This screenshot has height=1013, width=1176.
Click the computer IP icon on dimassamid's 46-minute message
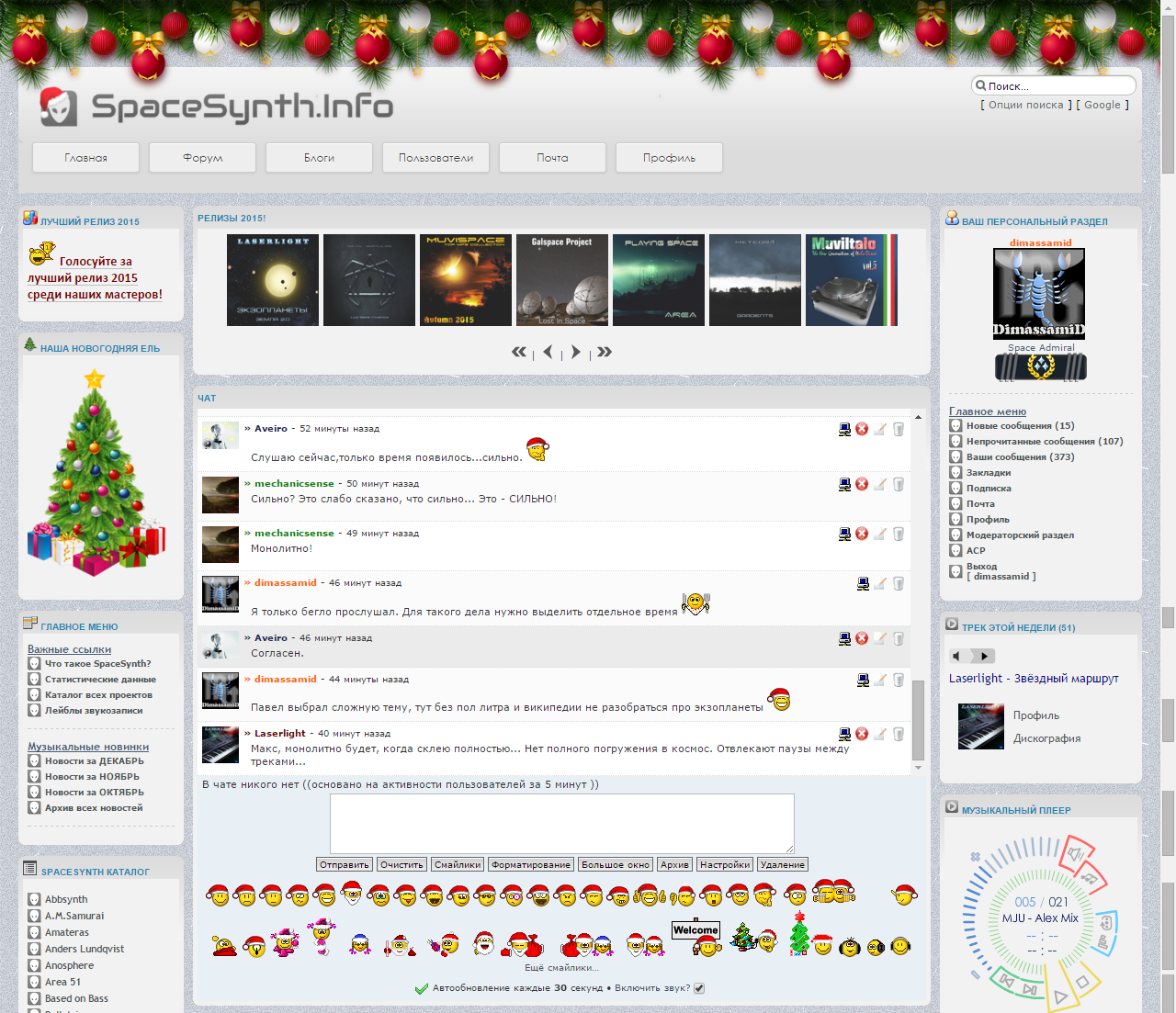[863, 583]
